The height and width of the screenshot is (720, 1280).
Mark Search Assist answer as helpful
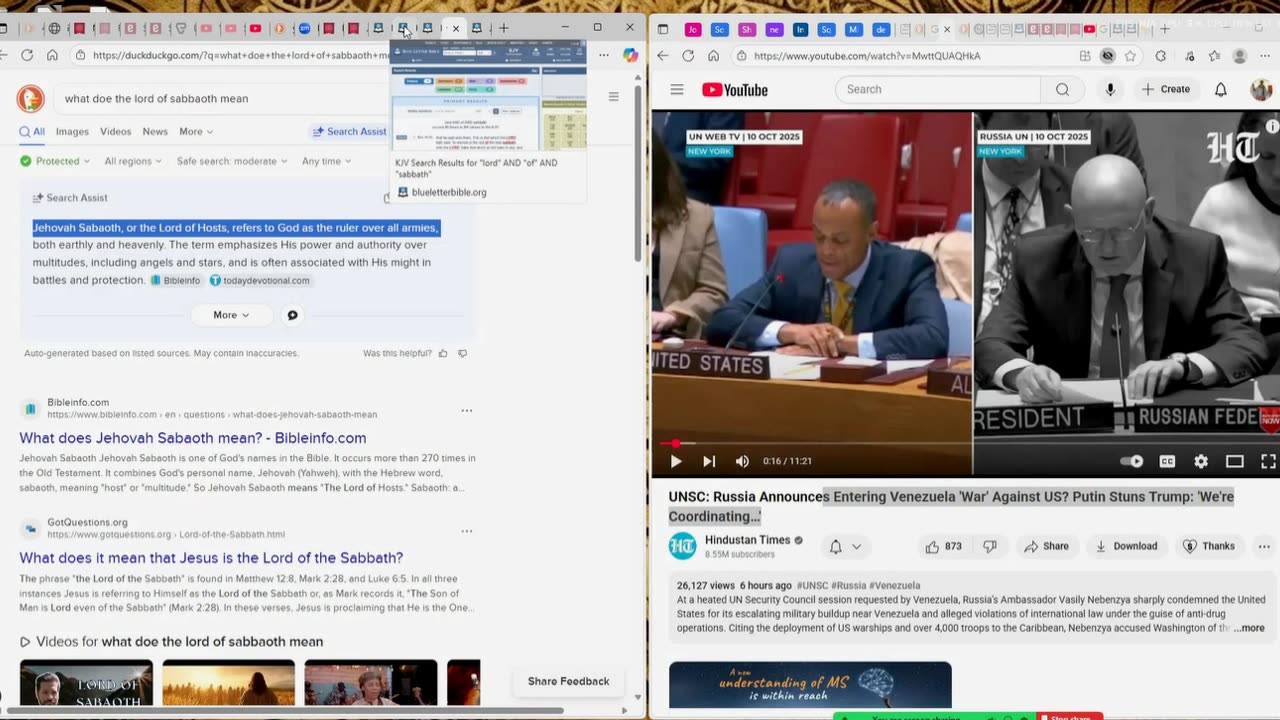pos(443,353)
